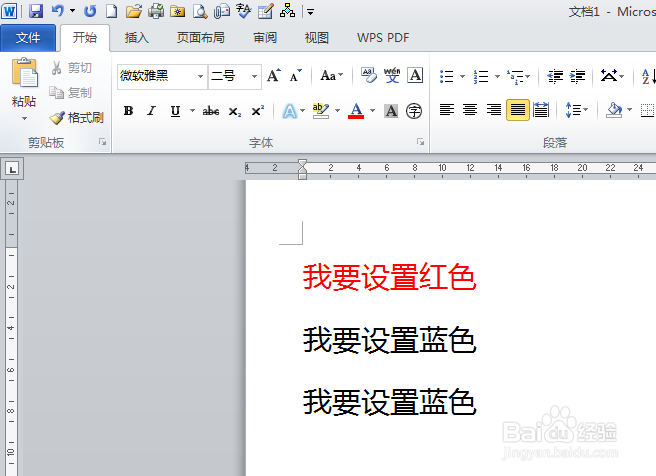
Task: Toggle Italic formatting
Action: [x=151, y=111]
